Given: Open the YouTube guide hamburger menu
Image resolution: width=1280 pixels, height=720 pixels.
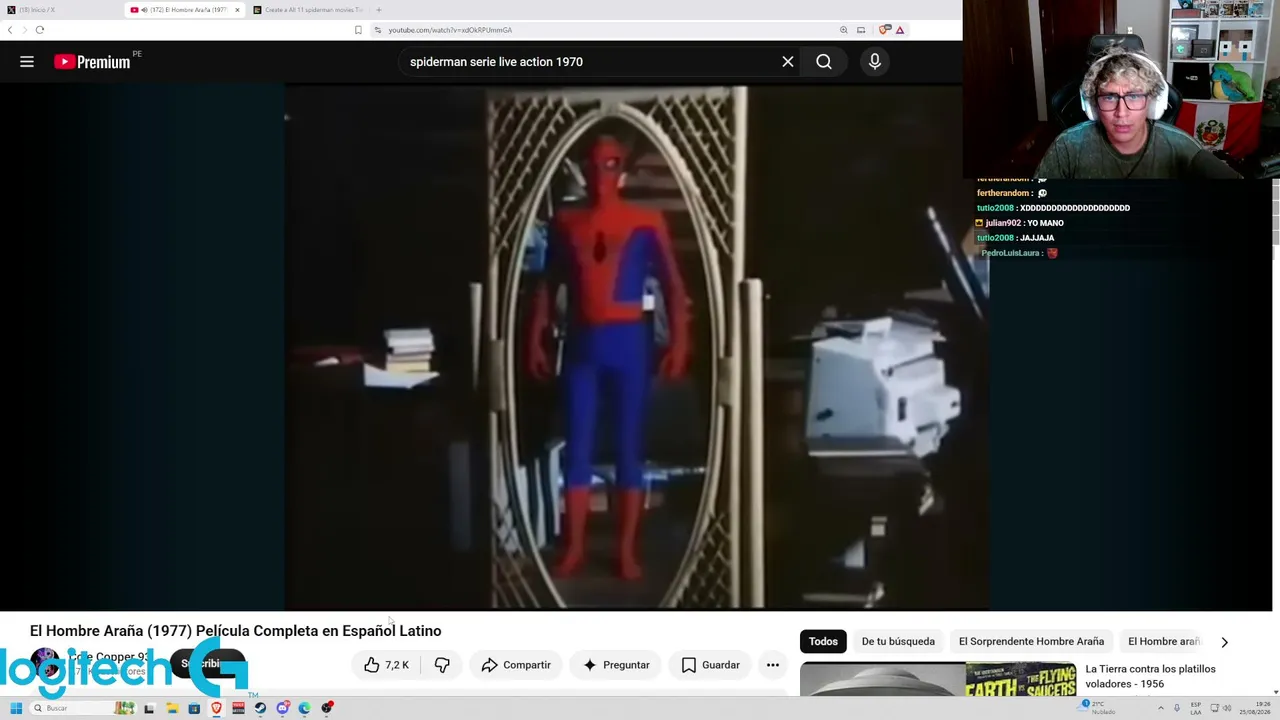Looking at the screenshot, I should [27, 62].
